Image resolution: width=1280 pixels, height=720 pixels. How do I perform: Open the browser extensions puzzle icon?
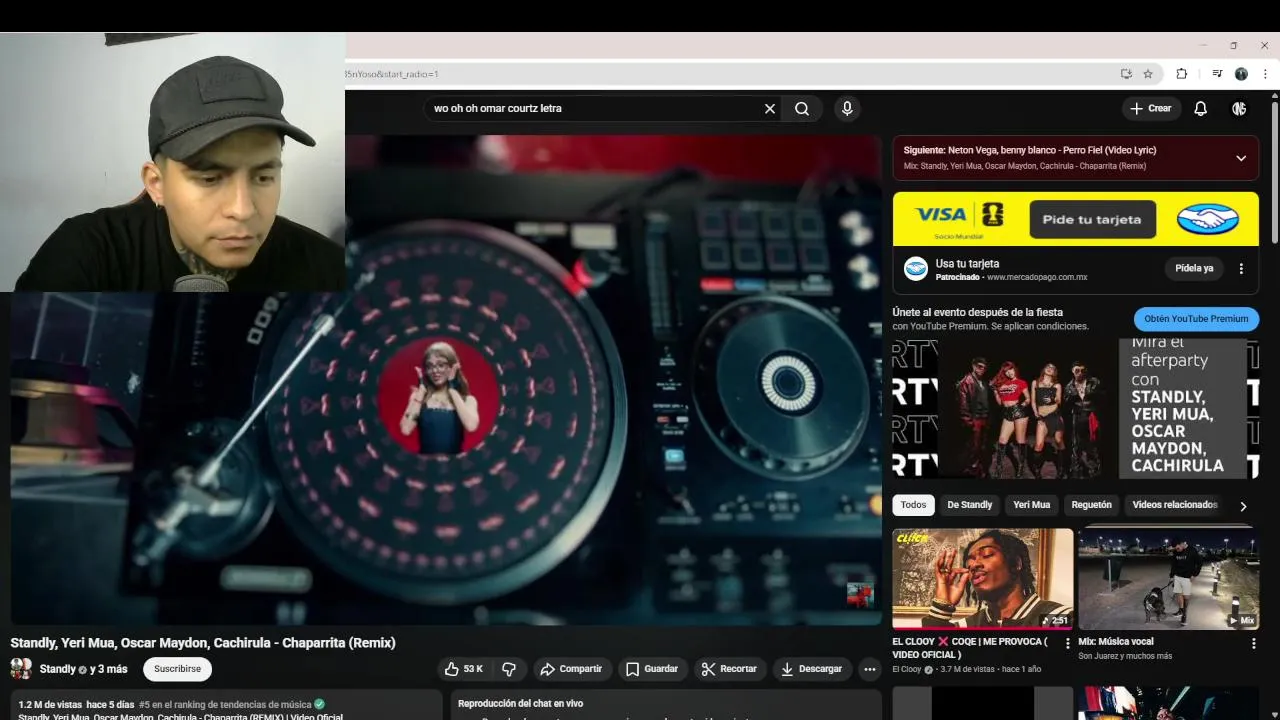click(x=1181, y=74)
